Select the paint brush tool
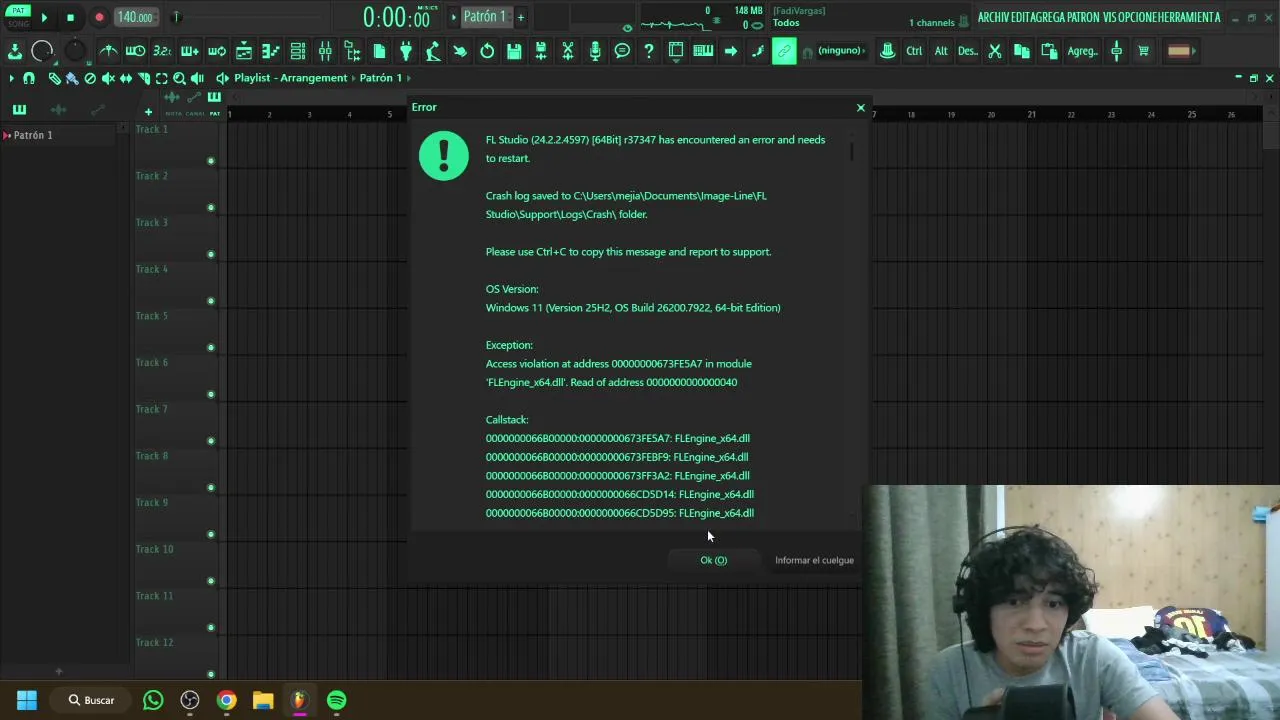 [71, 78]
